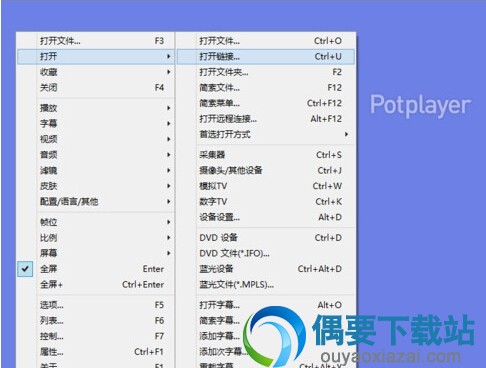The image size is (486, 368).
Task: Open 选项... F5 entry
Action: click(x=95, y=305)
